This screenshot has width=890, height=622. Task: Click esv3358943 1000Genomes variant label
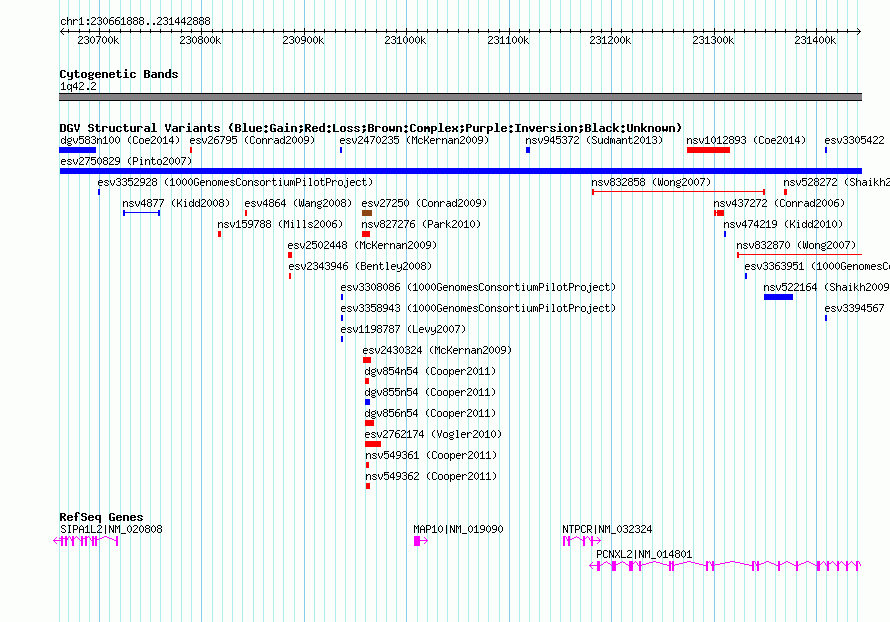pyautogui.click(x=478, y=308)
